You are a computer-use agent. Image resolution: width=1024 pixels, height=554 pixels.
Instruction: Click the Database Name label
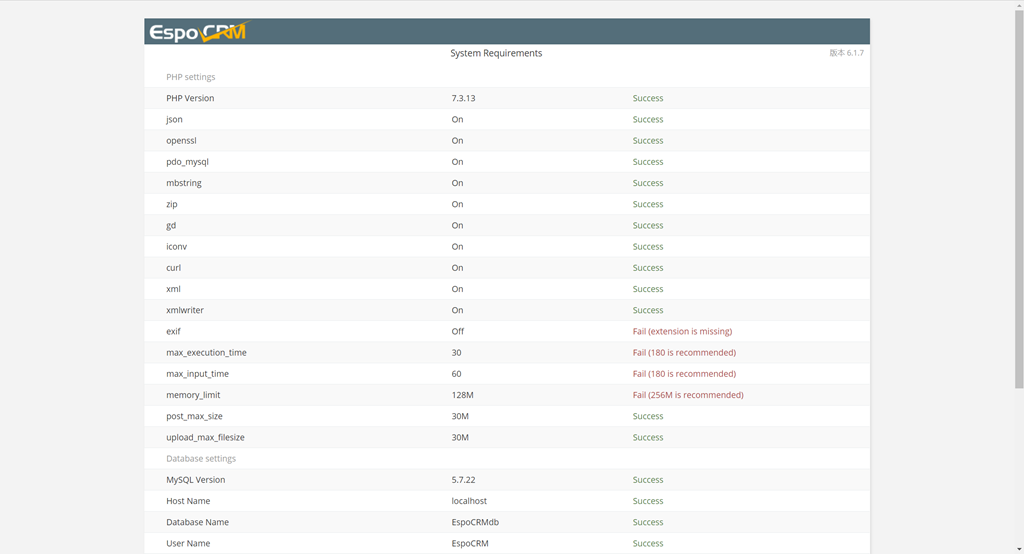click(x=197, y=522)
